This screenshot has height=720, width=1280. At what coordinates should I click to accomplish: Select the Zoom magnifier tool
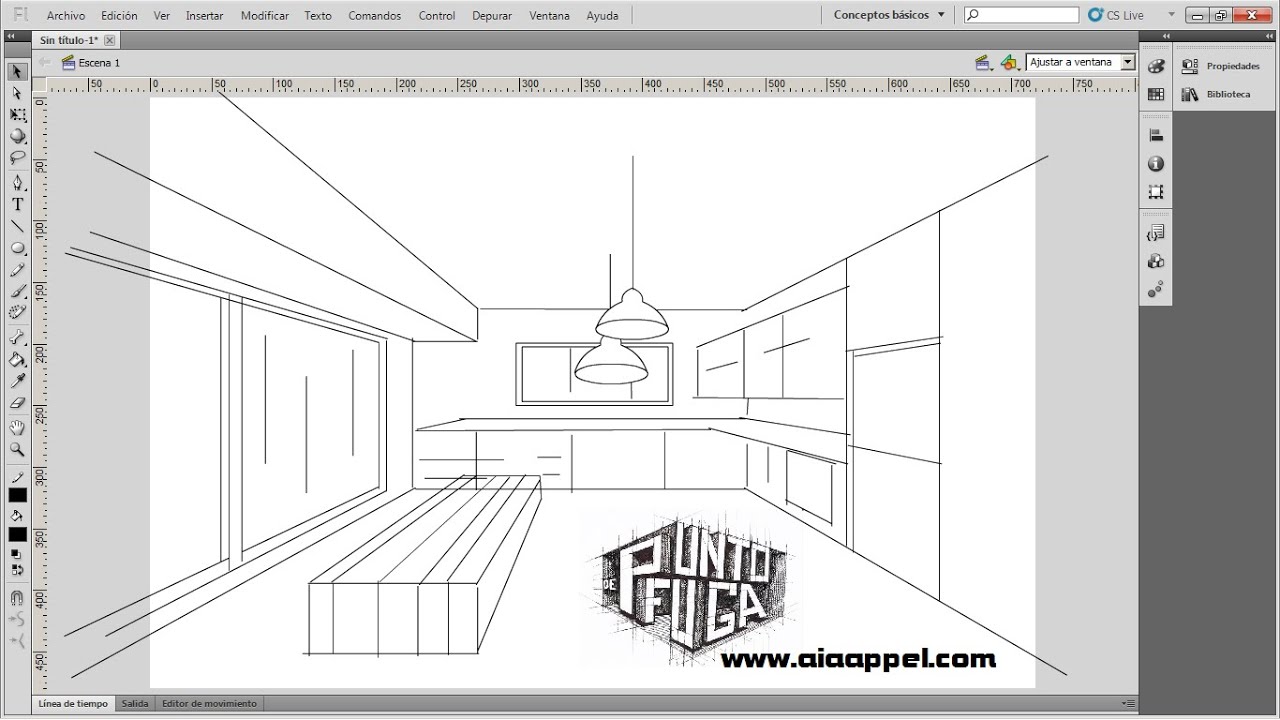pyautogui.click(x=17, y=450)
